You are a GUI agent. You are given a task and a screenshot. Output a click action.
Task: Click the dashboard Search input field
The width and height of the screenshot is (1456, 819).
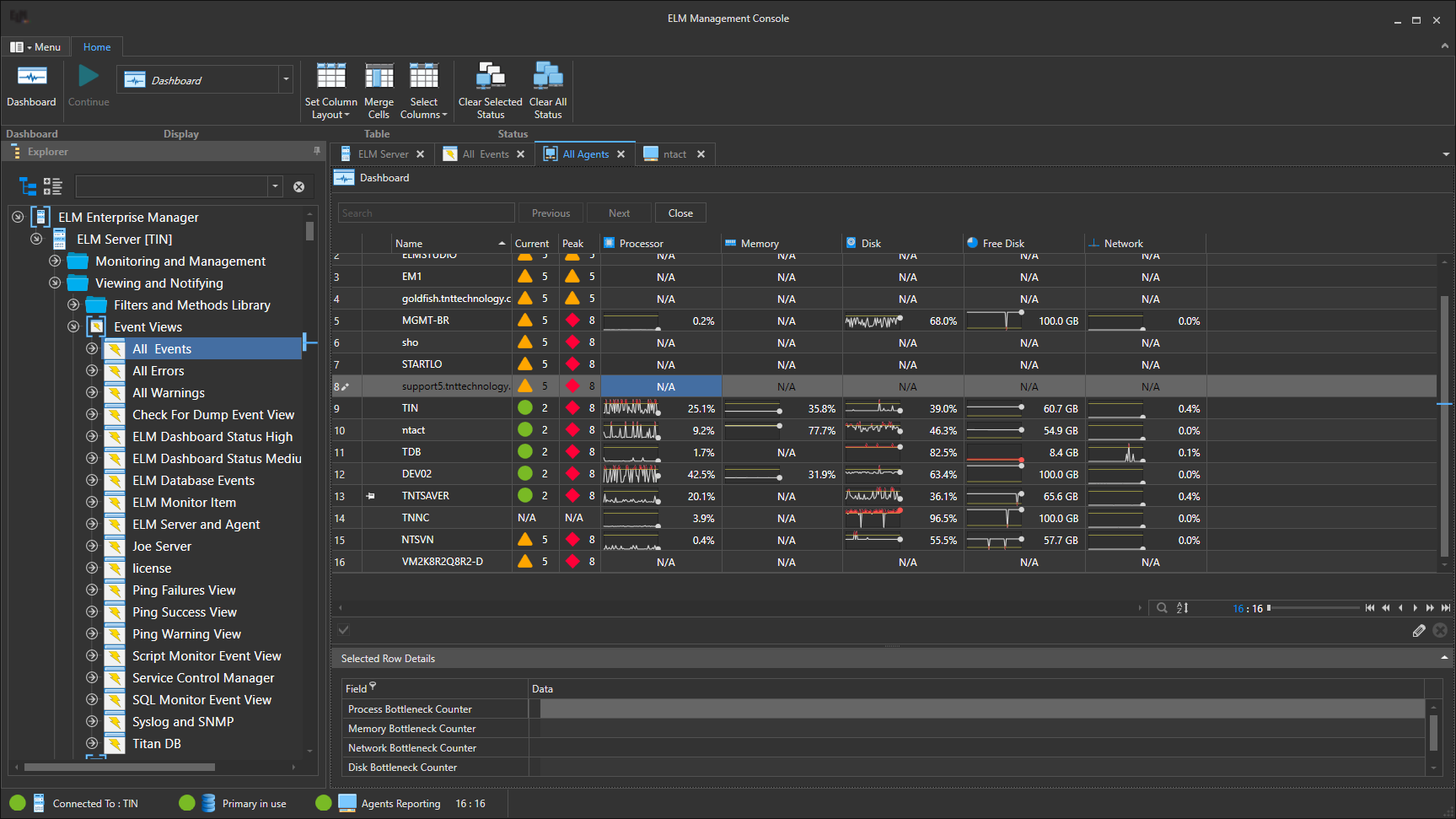[427, 213]
